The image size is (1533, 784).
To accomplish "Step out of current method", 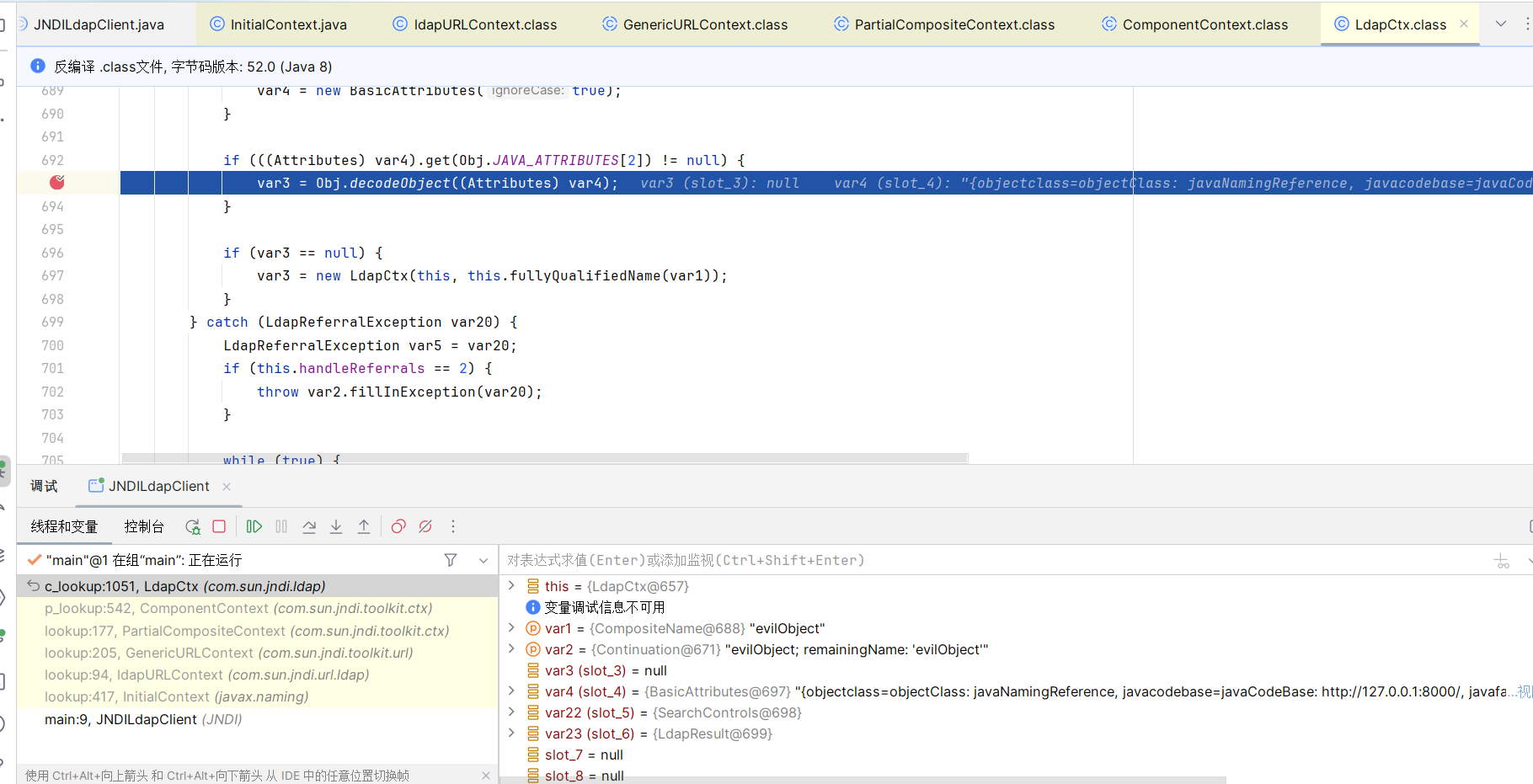I will [364, 526].
